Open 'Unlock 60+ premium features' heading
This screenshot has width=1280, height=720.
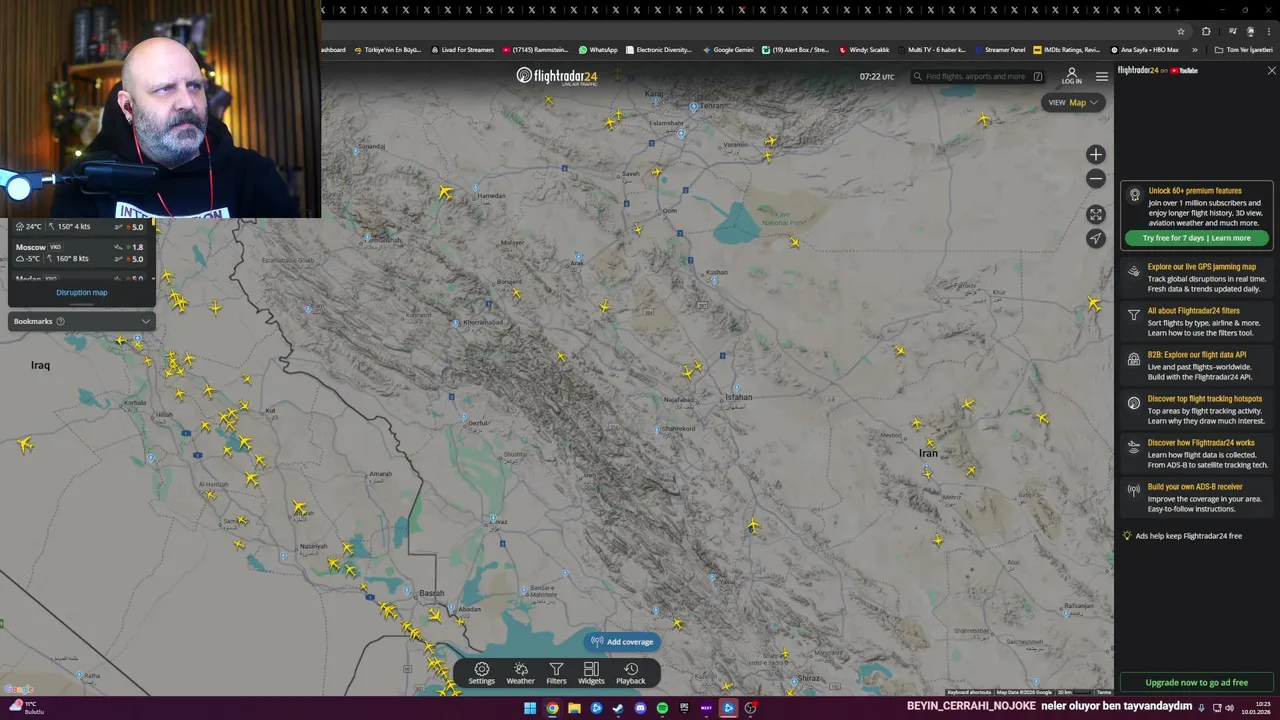click(x=1194, y=191)
